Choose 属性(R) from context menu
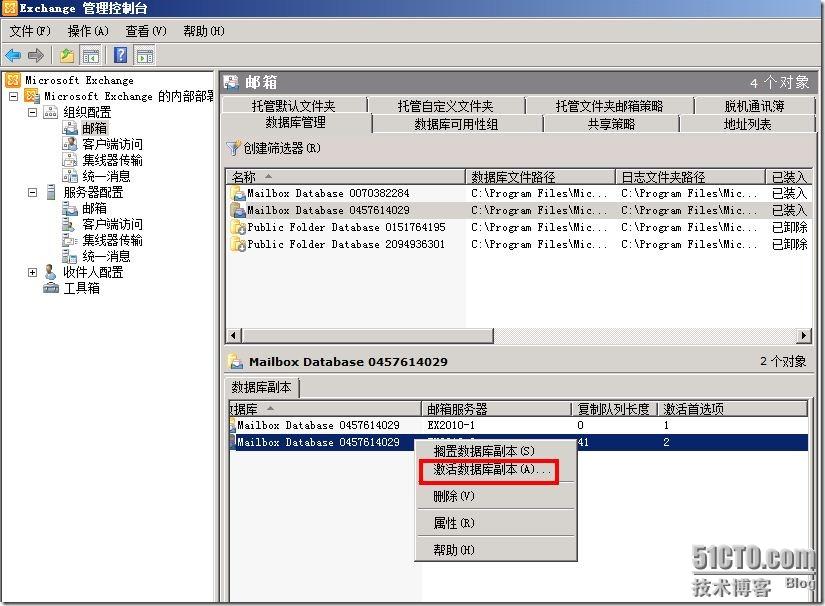 point(495,523)
